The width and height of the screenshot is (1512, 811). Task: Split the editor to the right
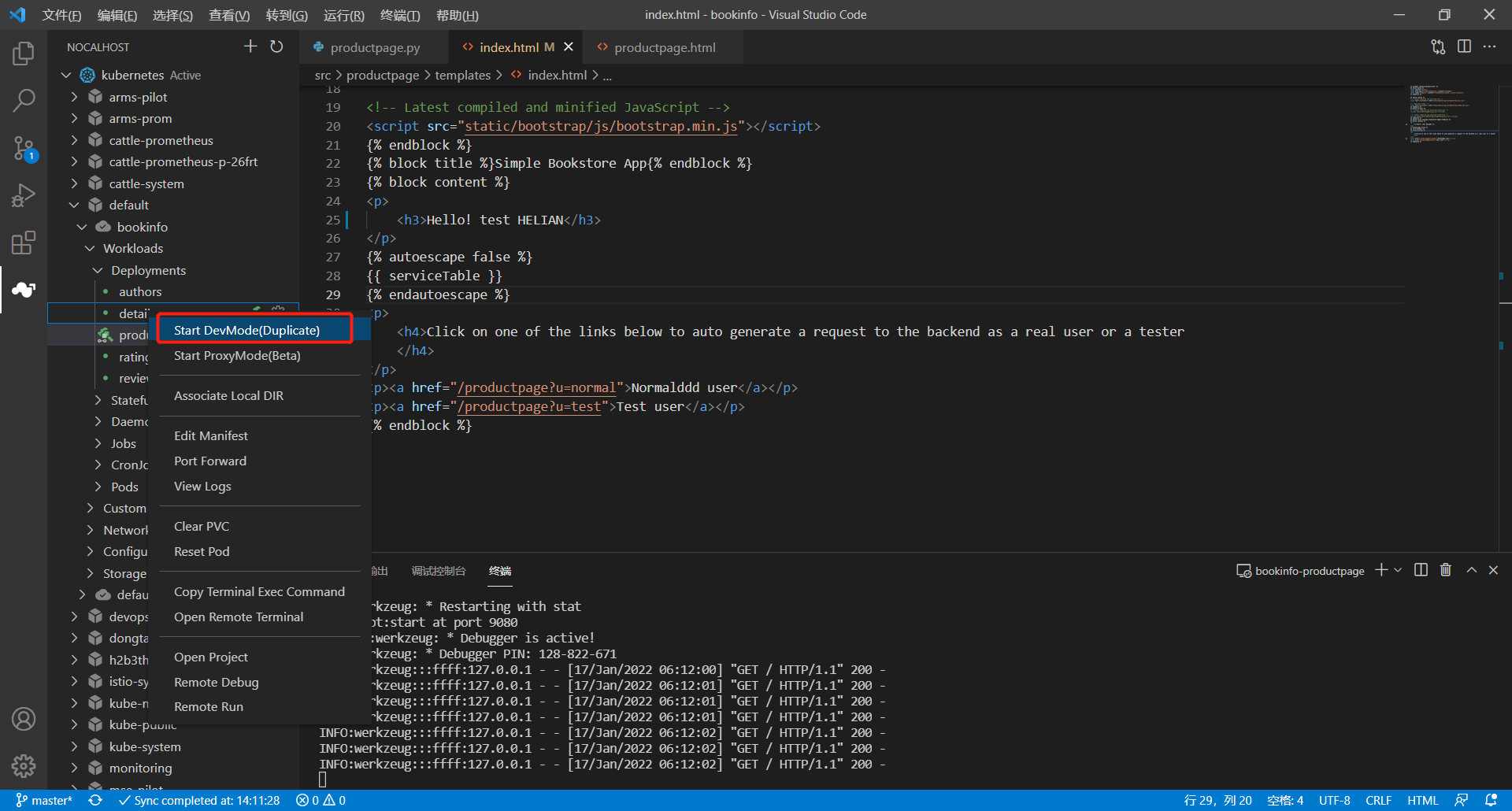(x=1464, y=46)
